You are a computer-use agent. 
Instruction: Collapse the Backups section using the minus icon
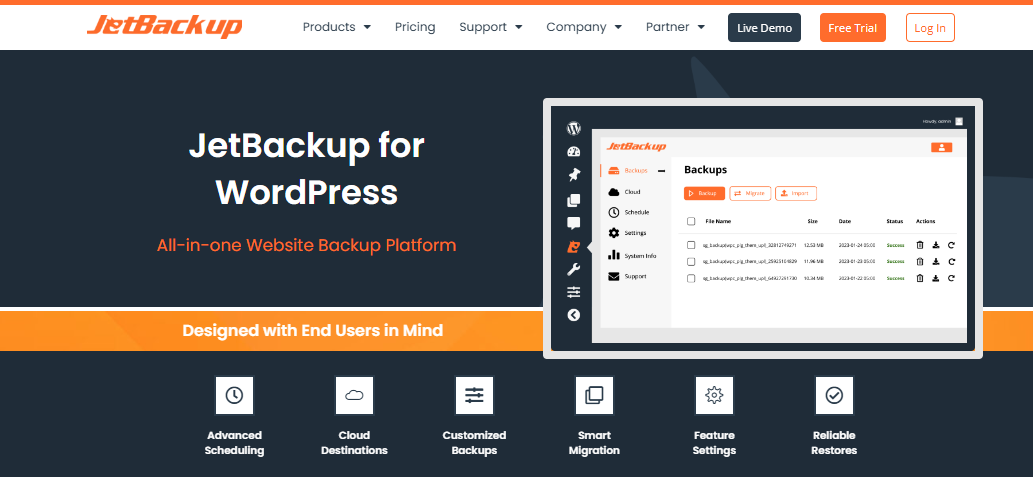(661, 171)
